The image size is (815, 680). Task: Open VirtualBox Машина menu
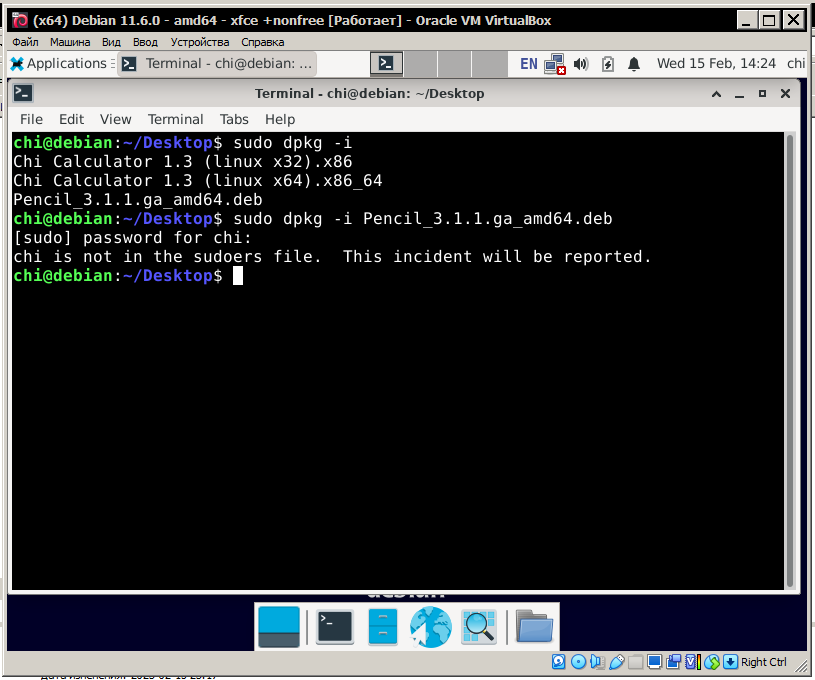pos(70,42)
